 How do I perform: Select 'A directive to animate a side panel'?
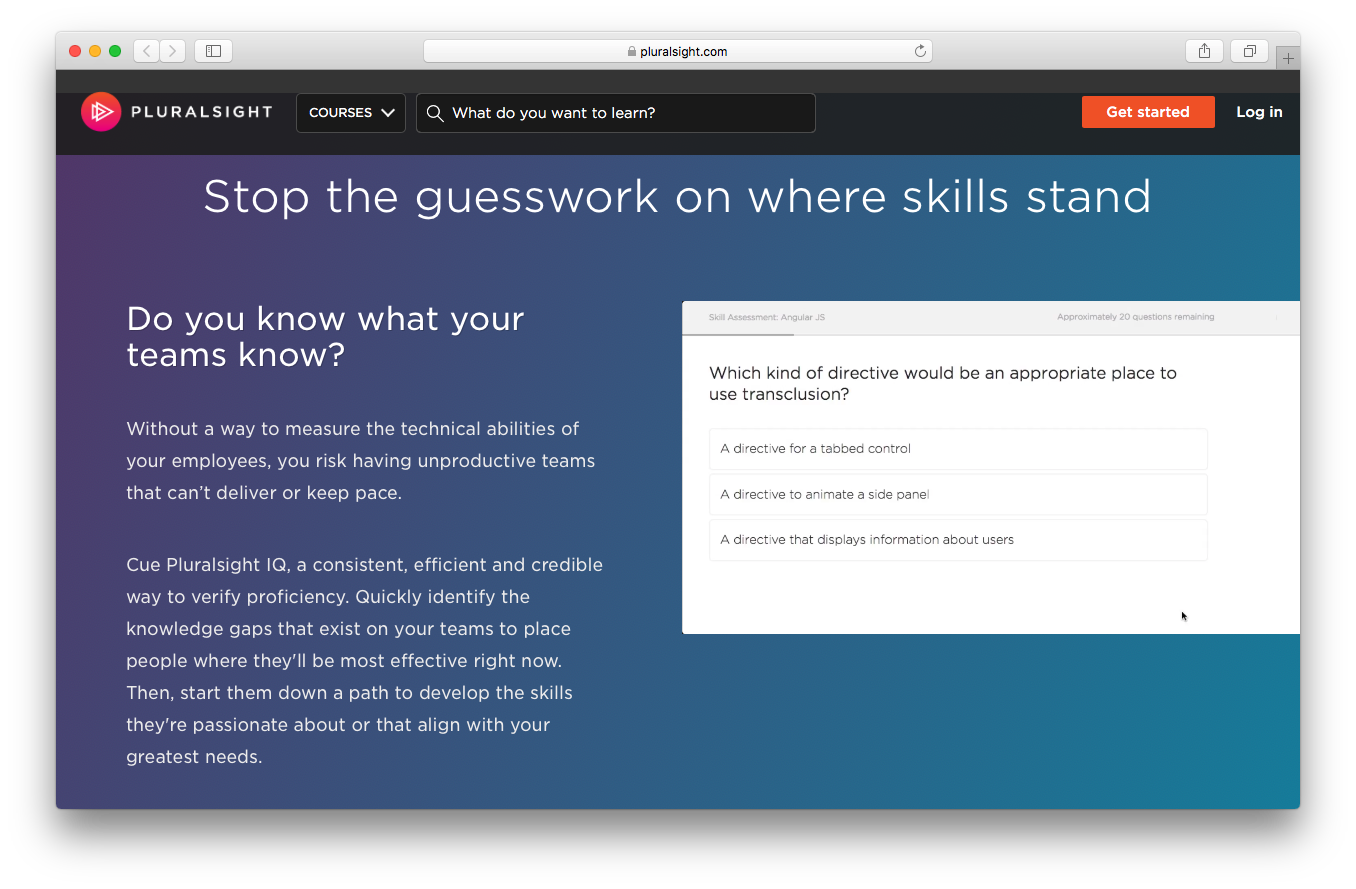pos(958,494)
